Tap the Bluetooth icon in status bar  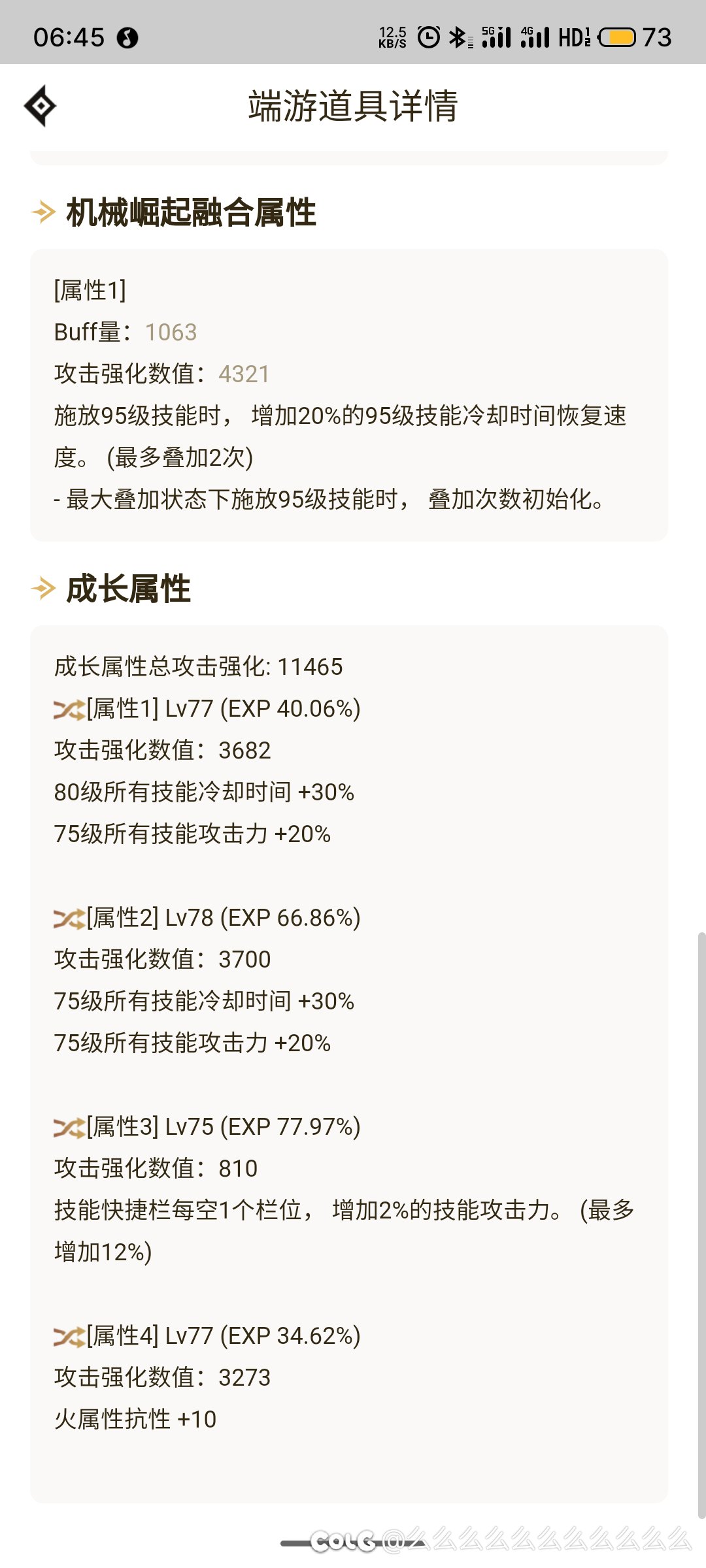458,37
